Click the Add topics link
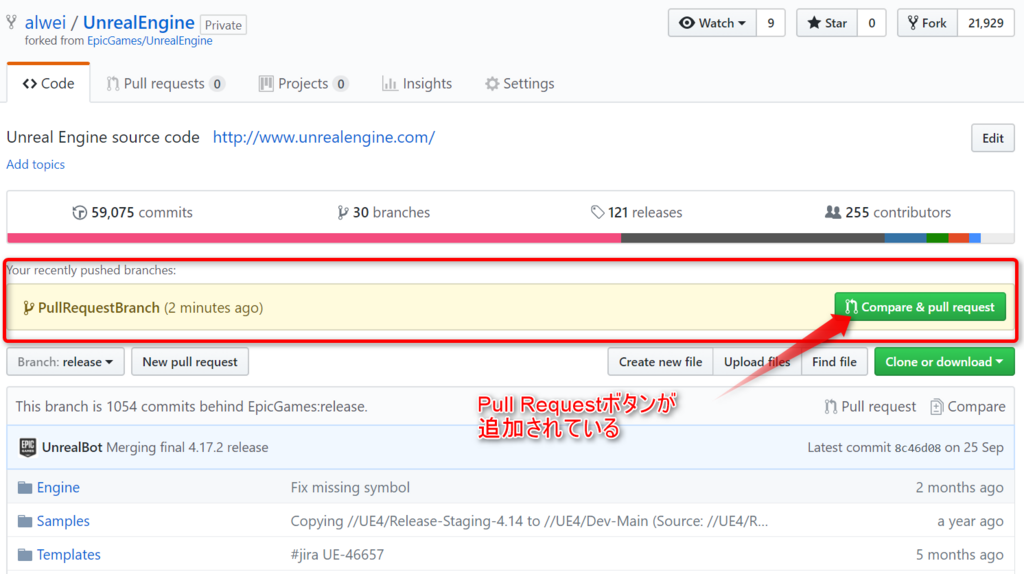1024x574 pixels. click(35, 165)
